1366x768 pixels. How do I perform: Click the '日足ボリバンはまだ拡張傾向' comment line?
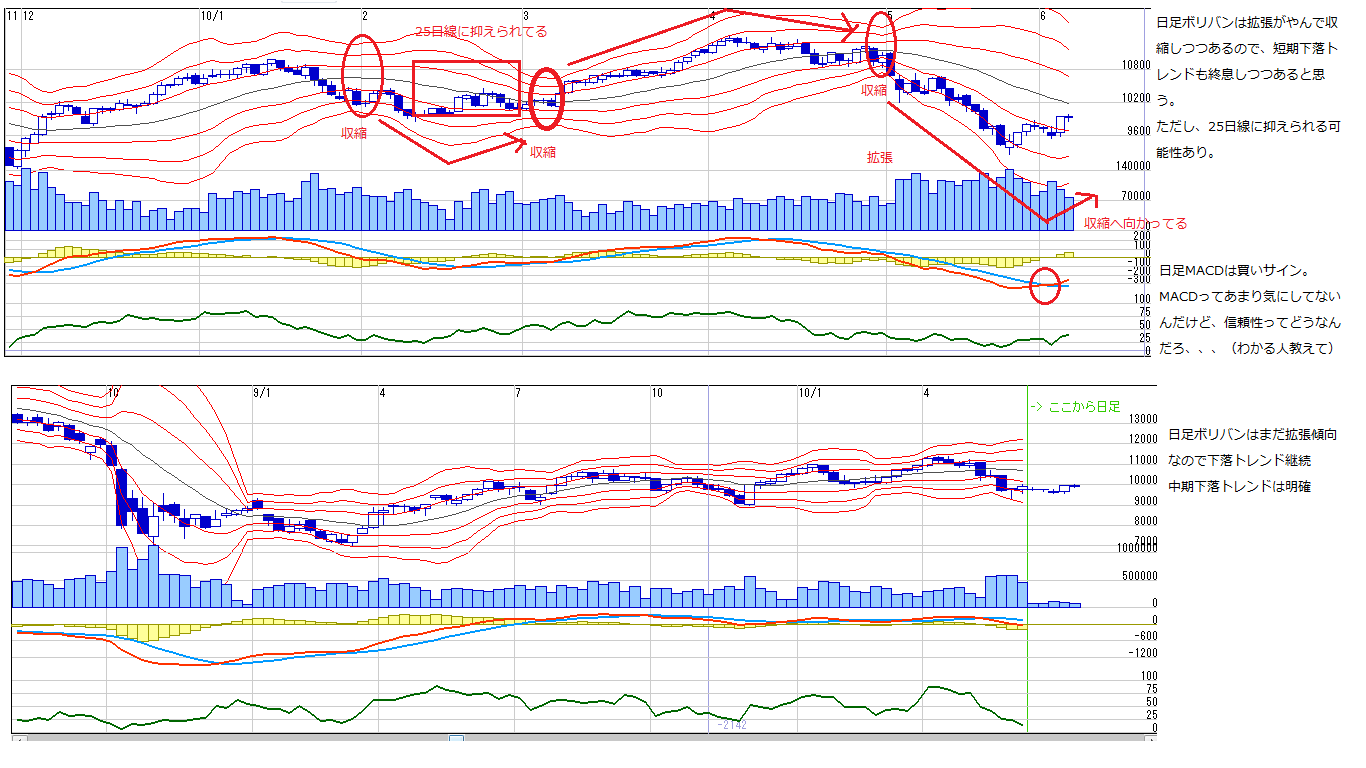point(1252,435)
